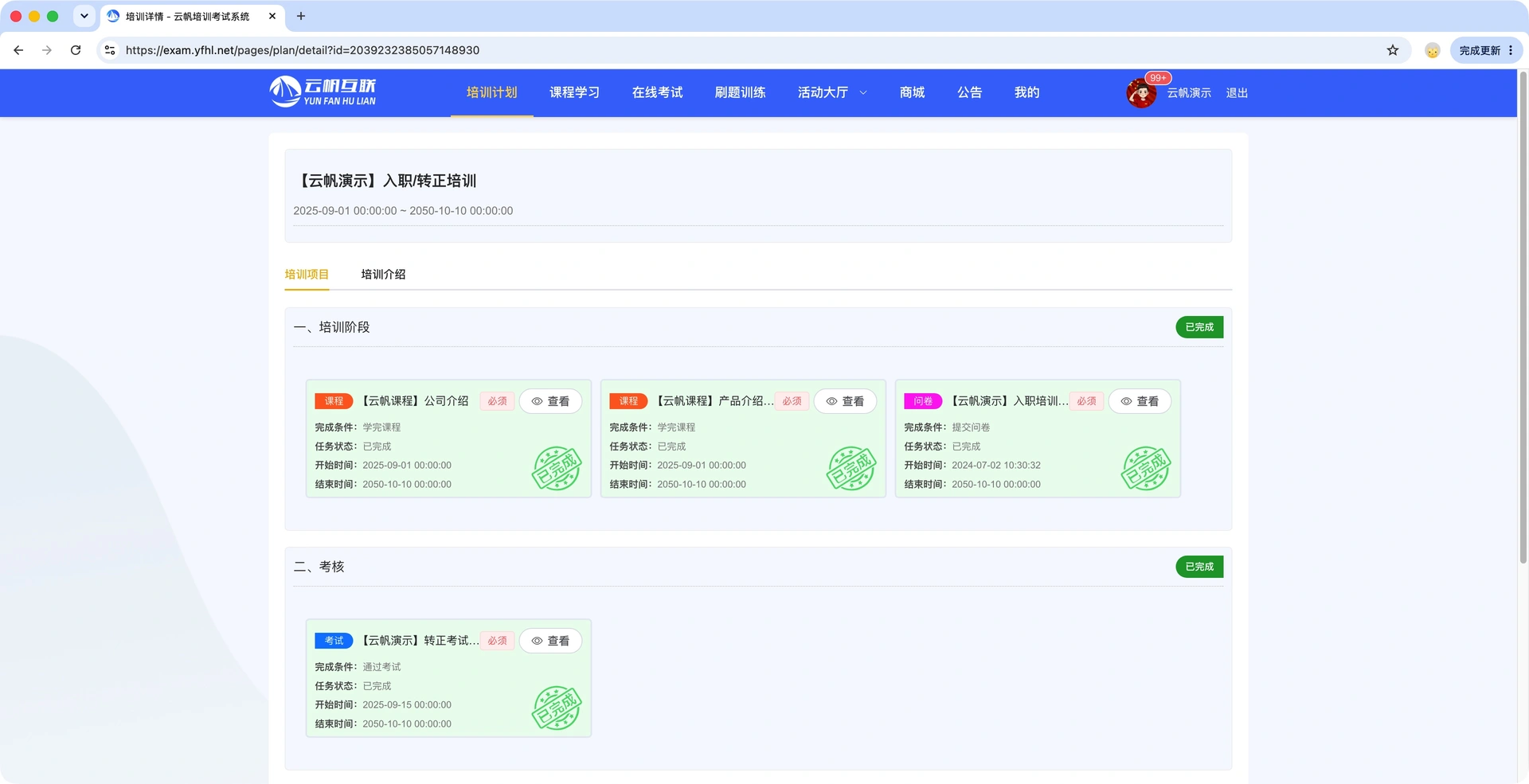1529x784 pixels.
Task: Open 公告 in the navigation bar
Action: point(969,92)
